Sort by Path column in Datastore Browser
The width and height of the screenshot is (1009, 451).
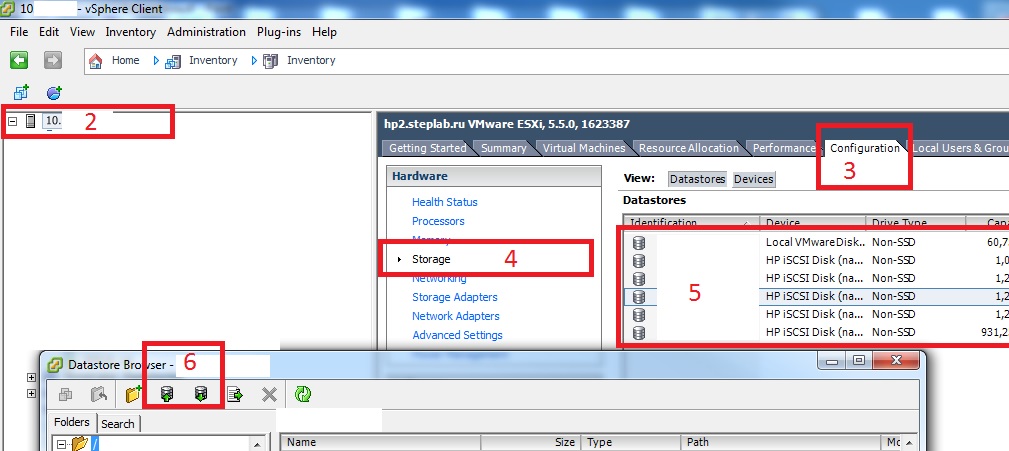tap(781, 442)
